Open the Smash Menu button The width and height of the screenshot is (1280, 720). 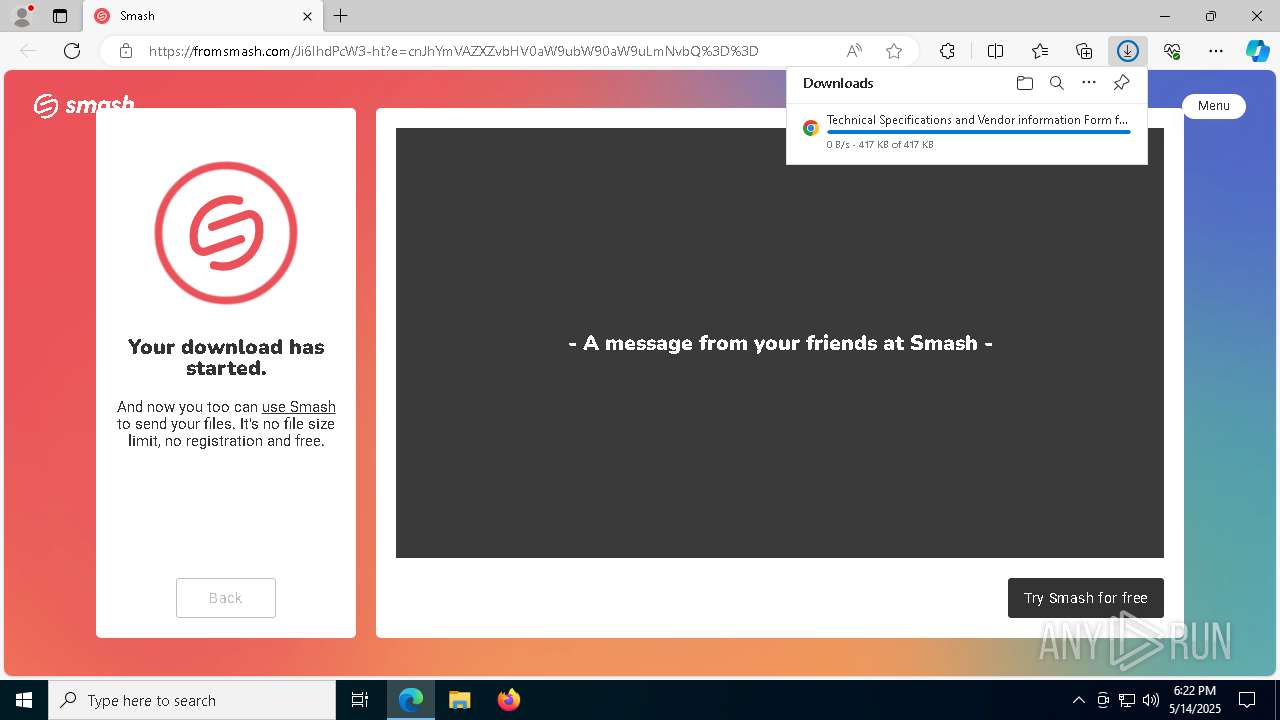pyautogui.click(x=1214, y=106)
